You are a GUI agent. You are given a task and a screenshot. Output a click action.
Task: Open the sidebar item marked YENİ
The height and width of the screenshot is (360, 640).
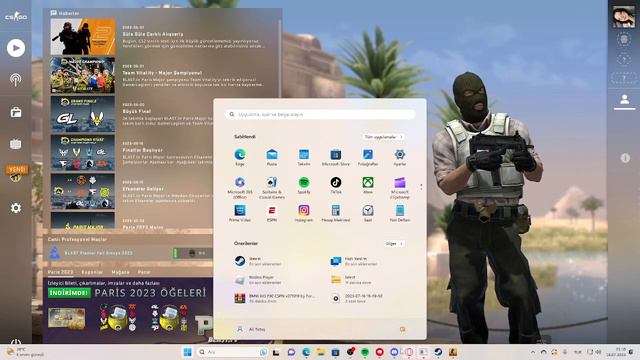click(x=16, y=173)
